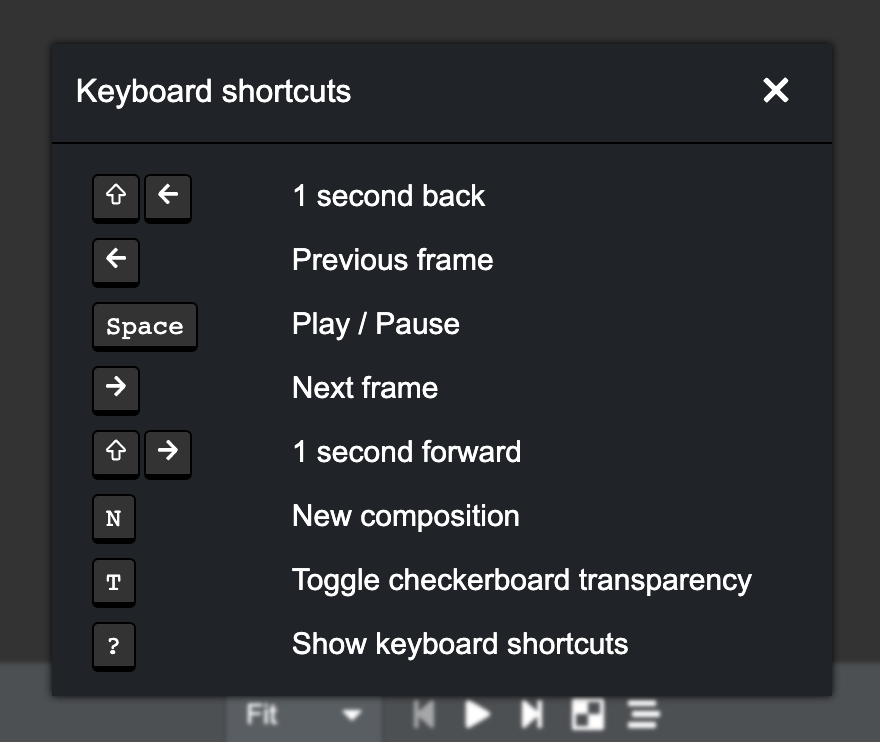Screen dimensions: 880x742
Task: Toggle checkerboard transparency icon in toolbar
Action: tap(587, 714)
